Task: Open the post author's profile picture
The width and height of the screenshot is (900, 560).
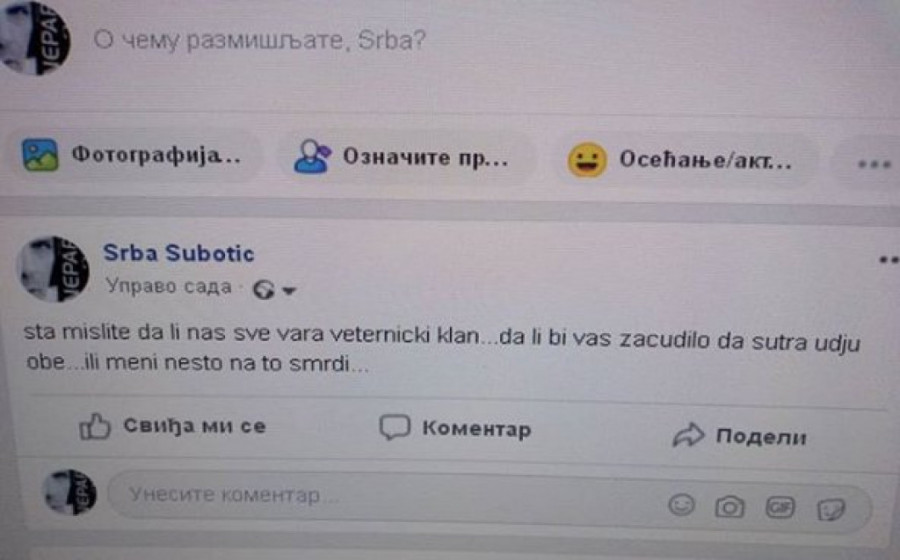Action: tap(54, 269)
